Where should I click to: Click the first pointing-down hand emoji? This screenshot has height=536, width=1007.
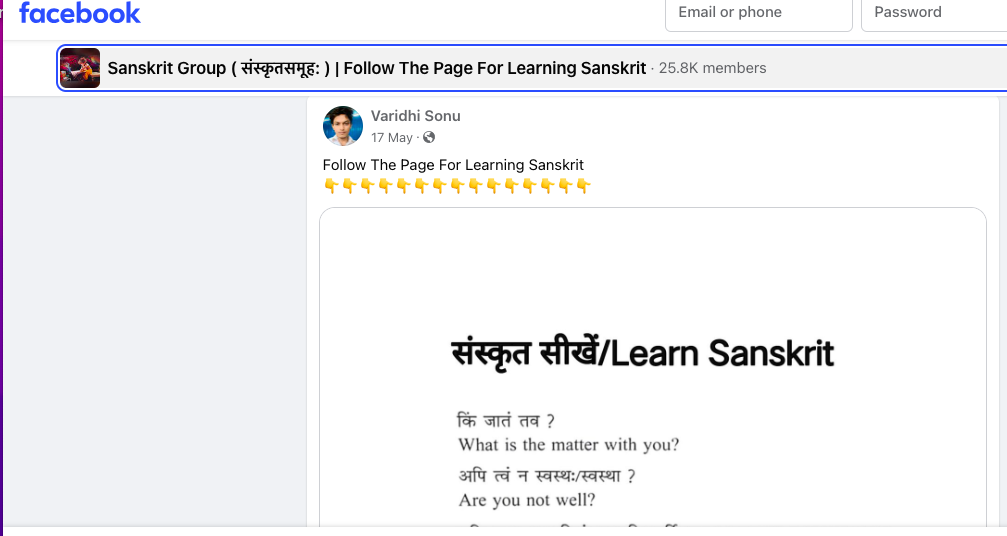[331, 186]
